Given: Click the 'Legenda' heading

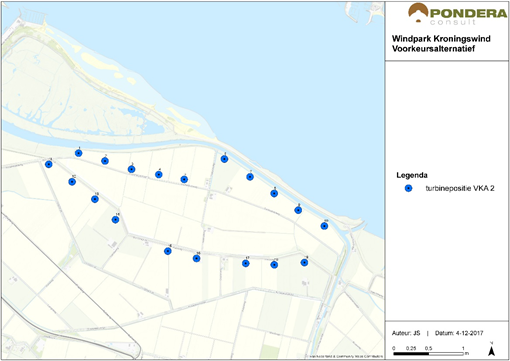Looking at the screenshot, I should pos(412,175).
